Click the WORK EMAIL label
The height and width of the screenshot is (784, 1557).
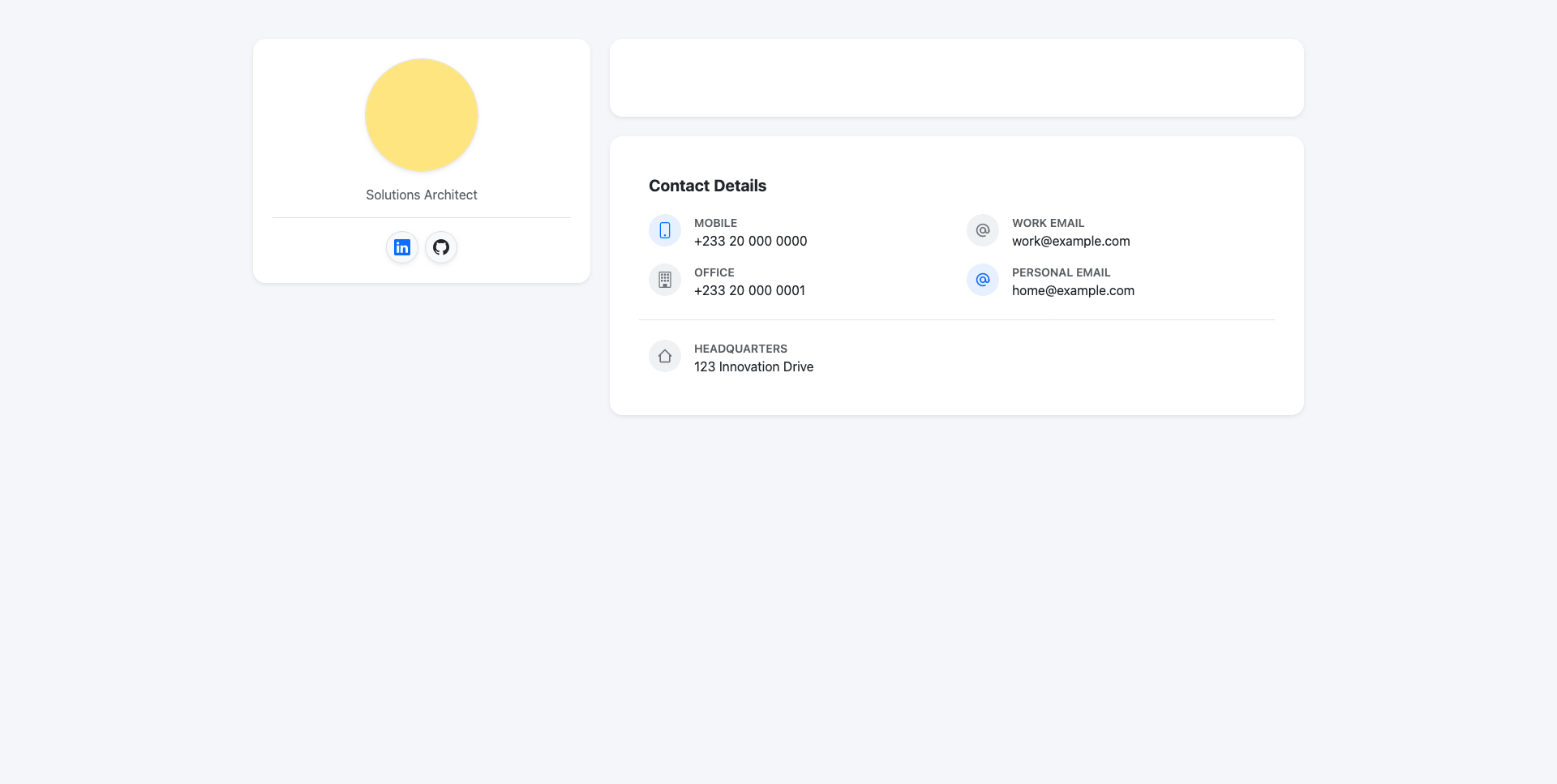(1049, 223)
